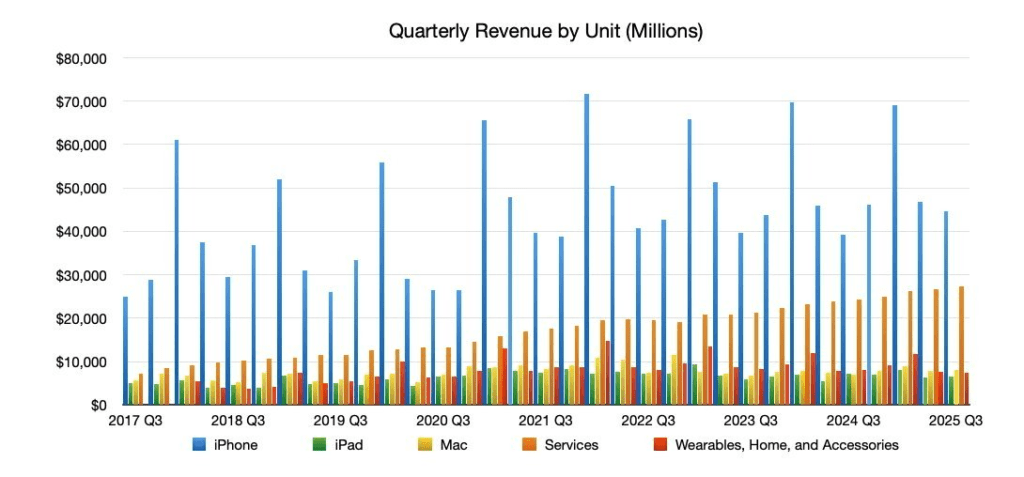The image size is (1024, 477).
Task: Click the $40,000 y-axis label
Action: (x=83, y=231)
